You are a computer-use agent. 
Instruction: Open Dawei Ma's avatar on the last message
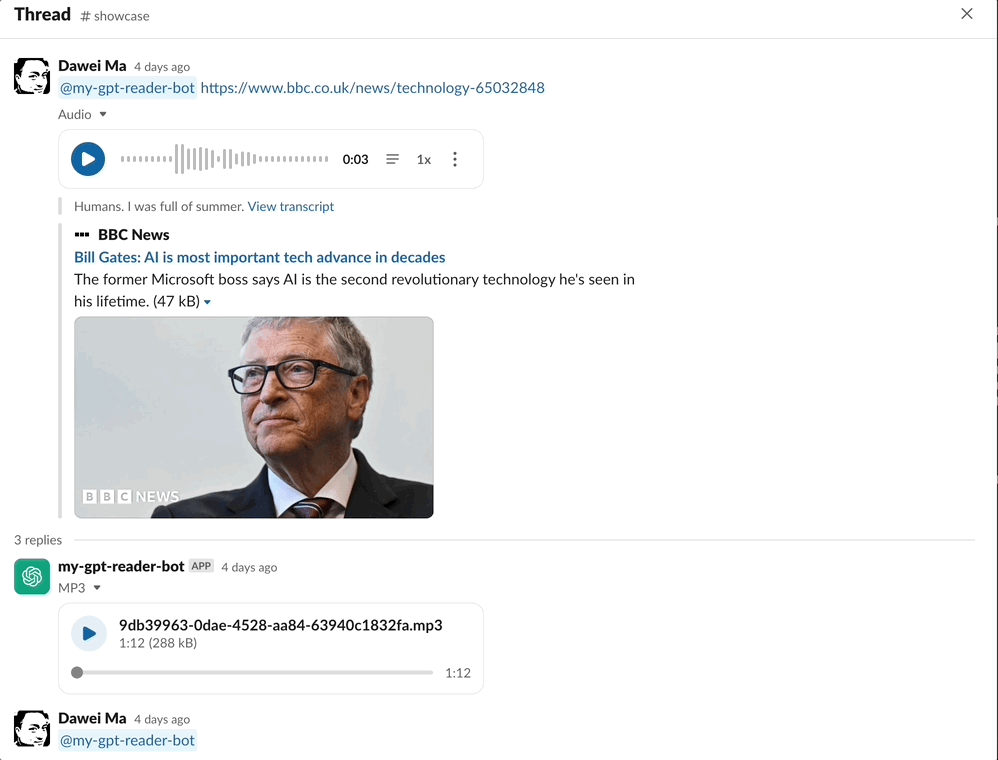tap(32, 728)
